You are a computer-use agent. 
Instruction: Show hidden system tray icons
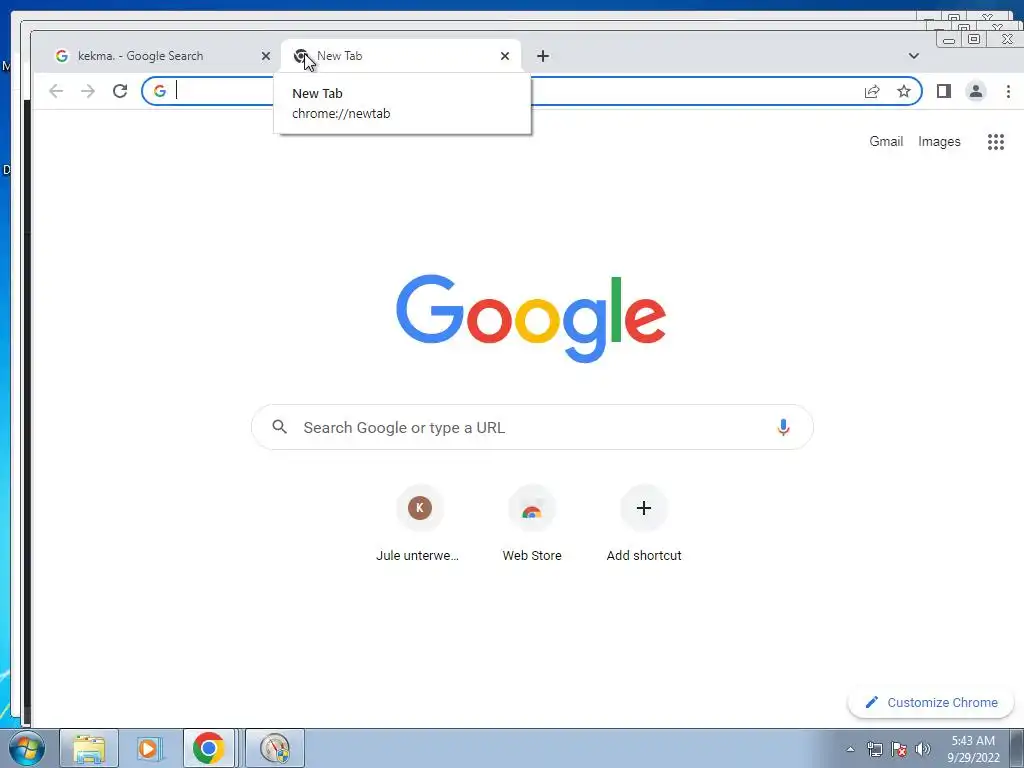pyautogui.click(x=850, y=749)
